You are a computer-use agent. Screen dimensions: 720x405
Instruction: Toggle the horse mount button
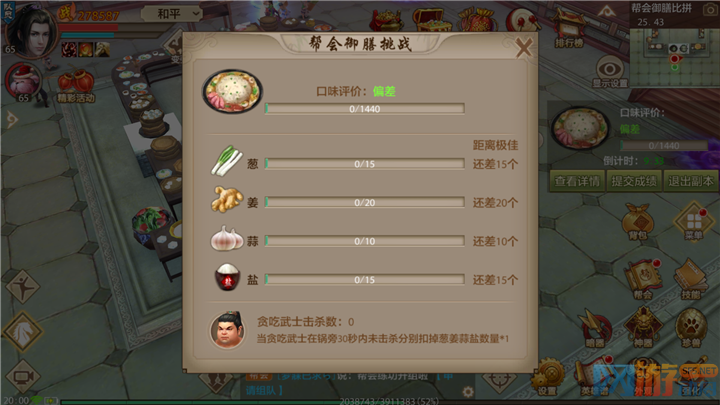(x=22, y=332)
